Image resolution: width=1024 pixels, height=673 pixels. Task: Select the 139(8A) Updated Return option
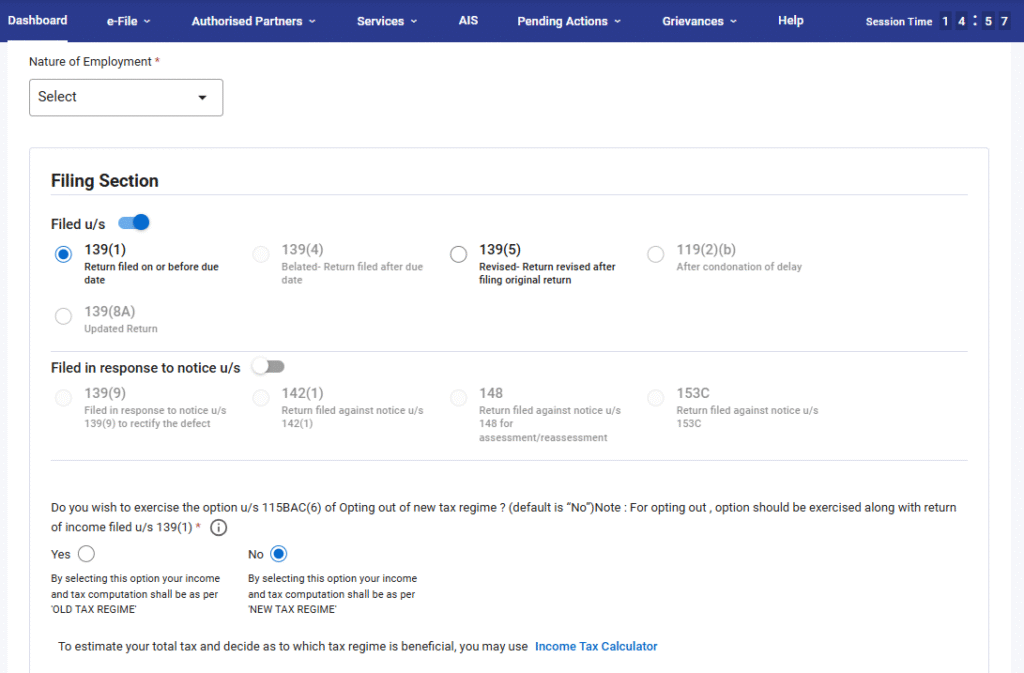point(64,317)
